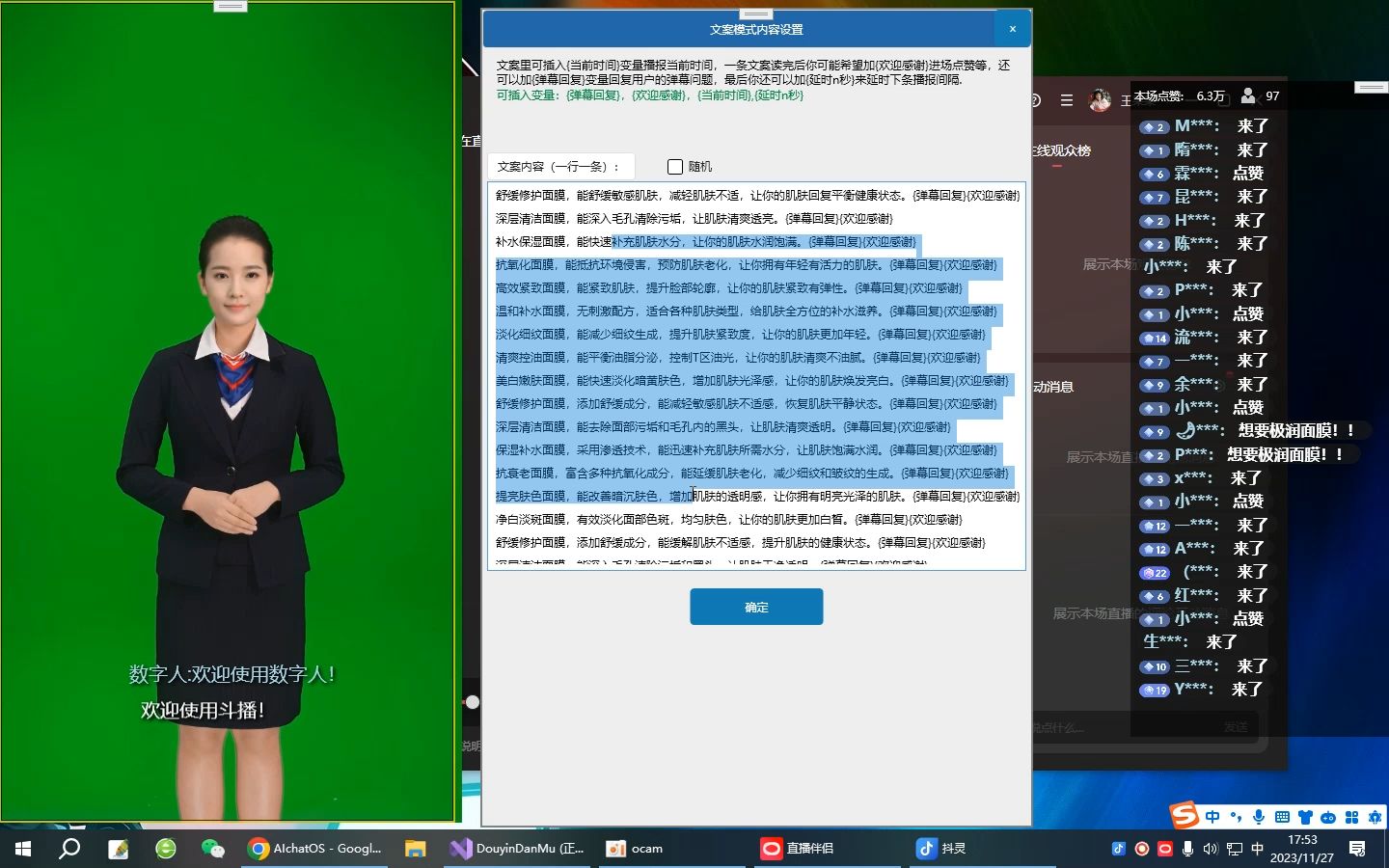Click the Douyin music-note icon in system tray

[x=1117, y=849]
